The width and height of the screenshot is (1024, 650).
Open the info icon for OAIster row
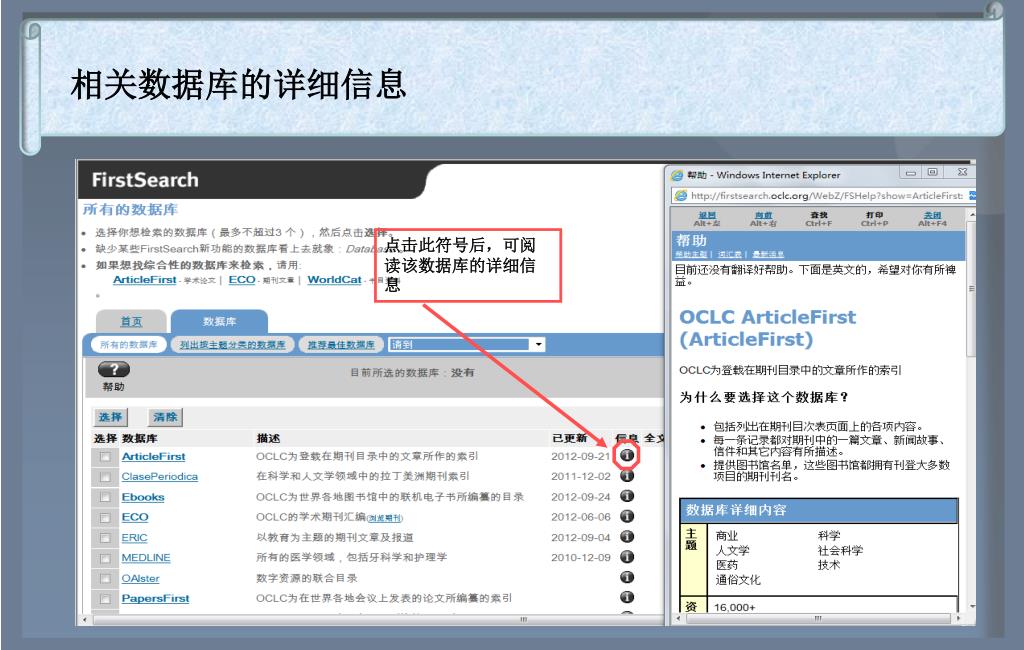coord(627,577)
